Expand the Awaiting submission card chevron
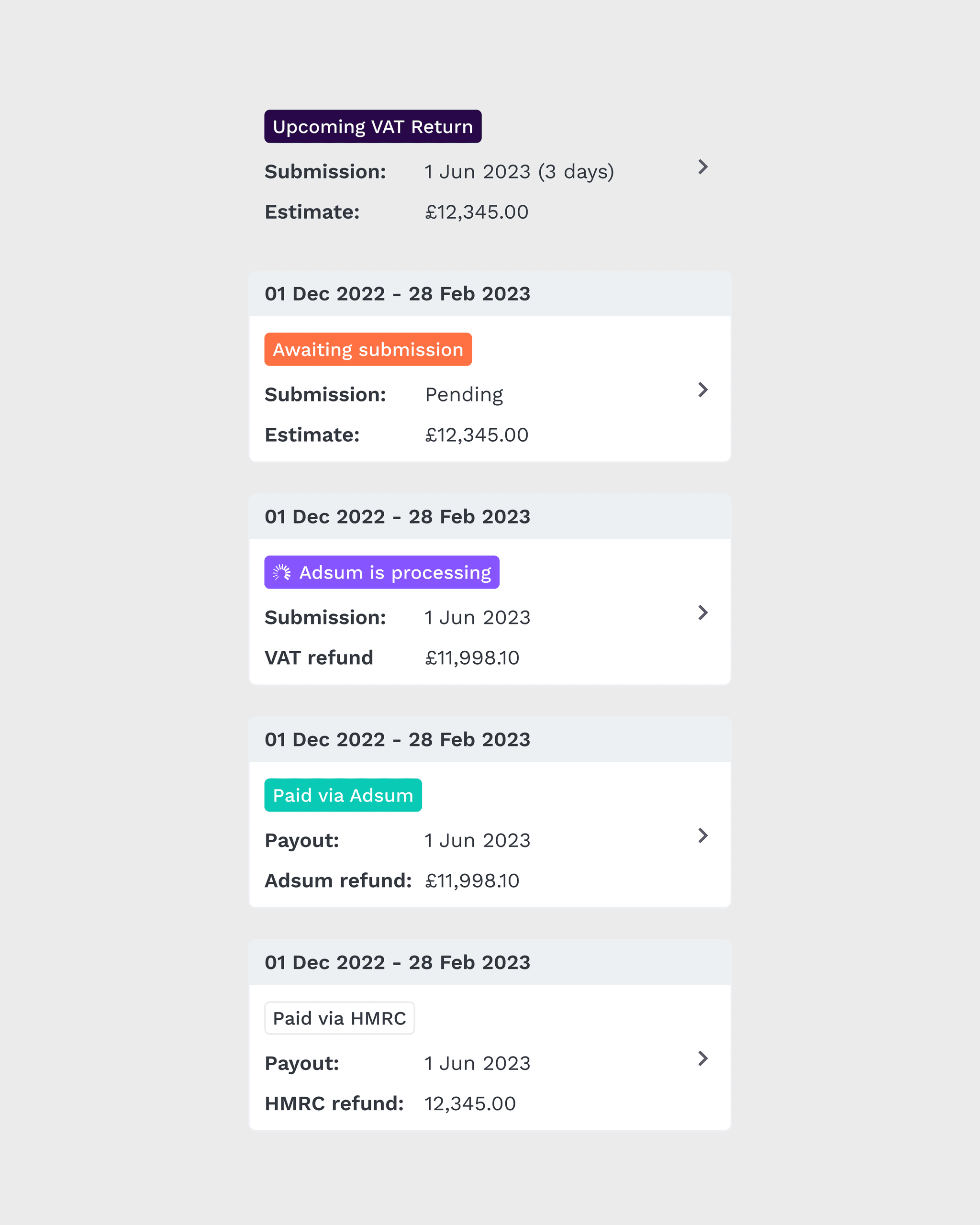The width and height of the screenshot is (980, 1225). pos(703,390)
